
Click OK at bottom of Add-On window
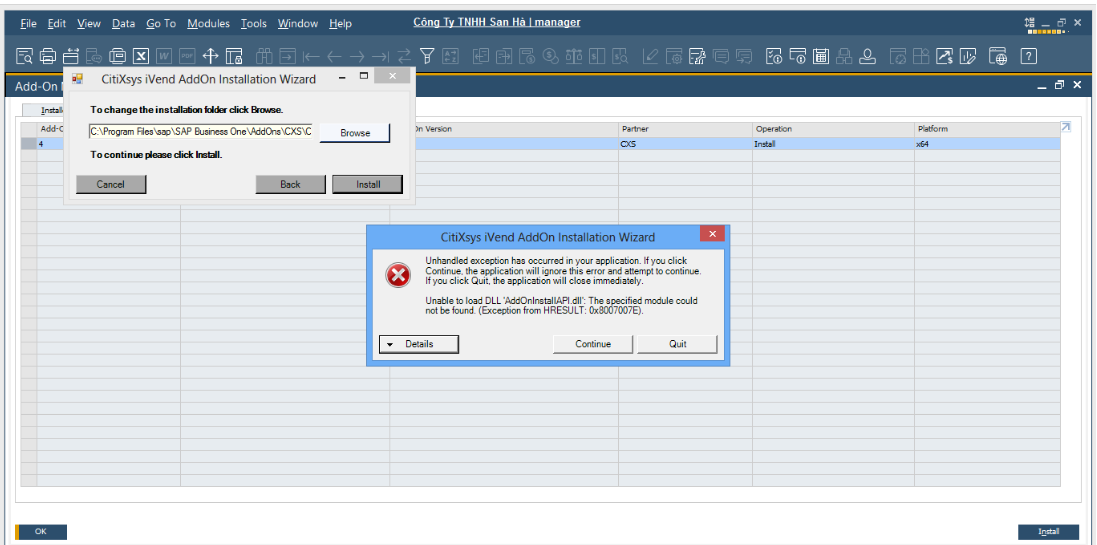(x=41, y=532)
